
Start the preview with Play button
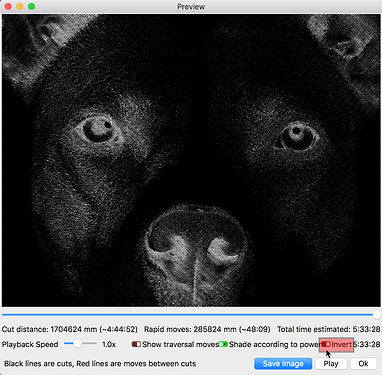click(331, 364)
